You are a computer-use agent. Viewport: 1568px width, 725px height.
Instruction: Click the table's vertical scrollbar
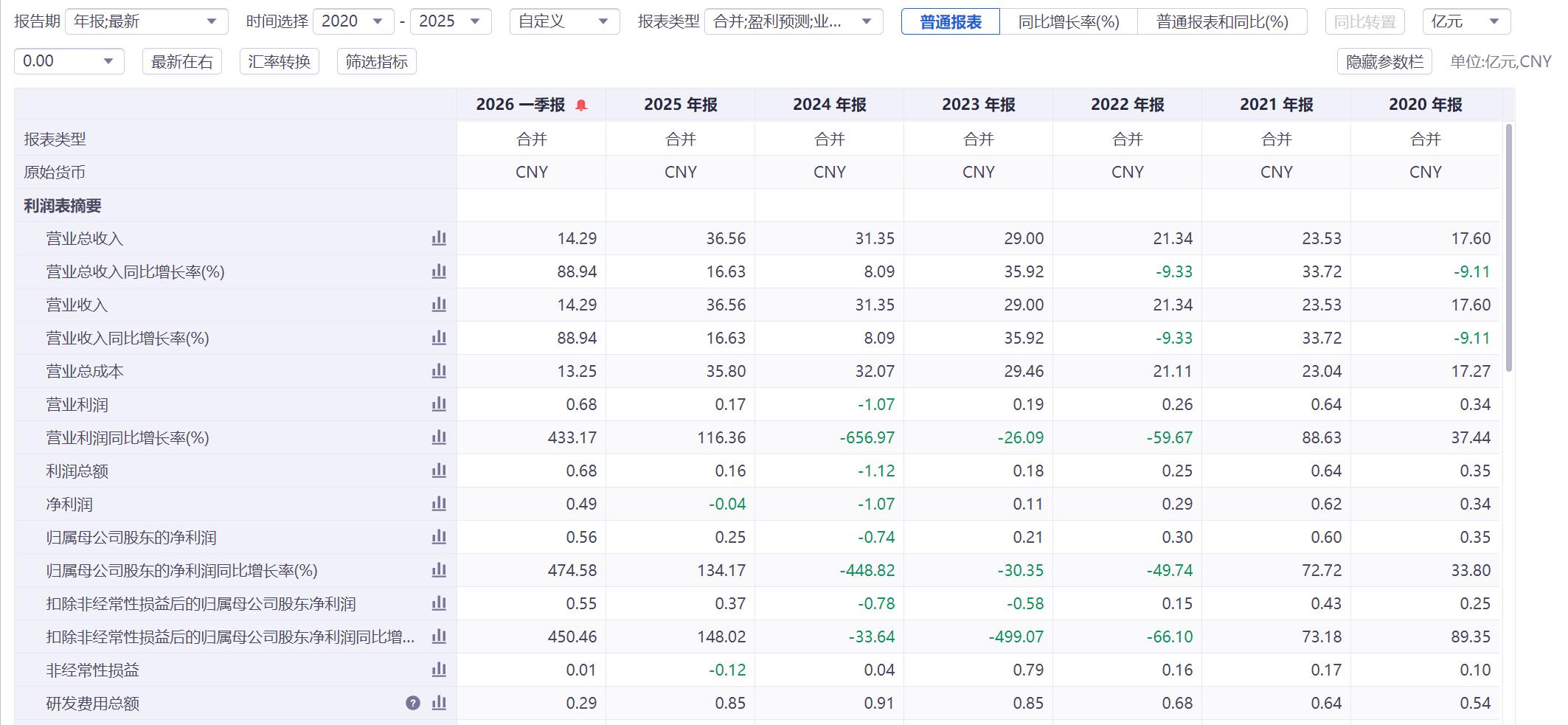pos(1508,247)
